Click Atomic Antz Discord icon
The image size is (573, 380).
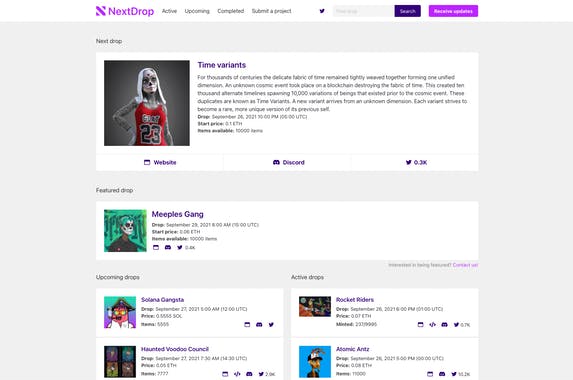pyautogui.click(x=442, y=374)
